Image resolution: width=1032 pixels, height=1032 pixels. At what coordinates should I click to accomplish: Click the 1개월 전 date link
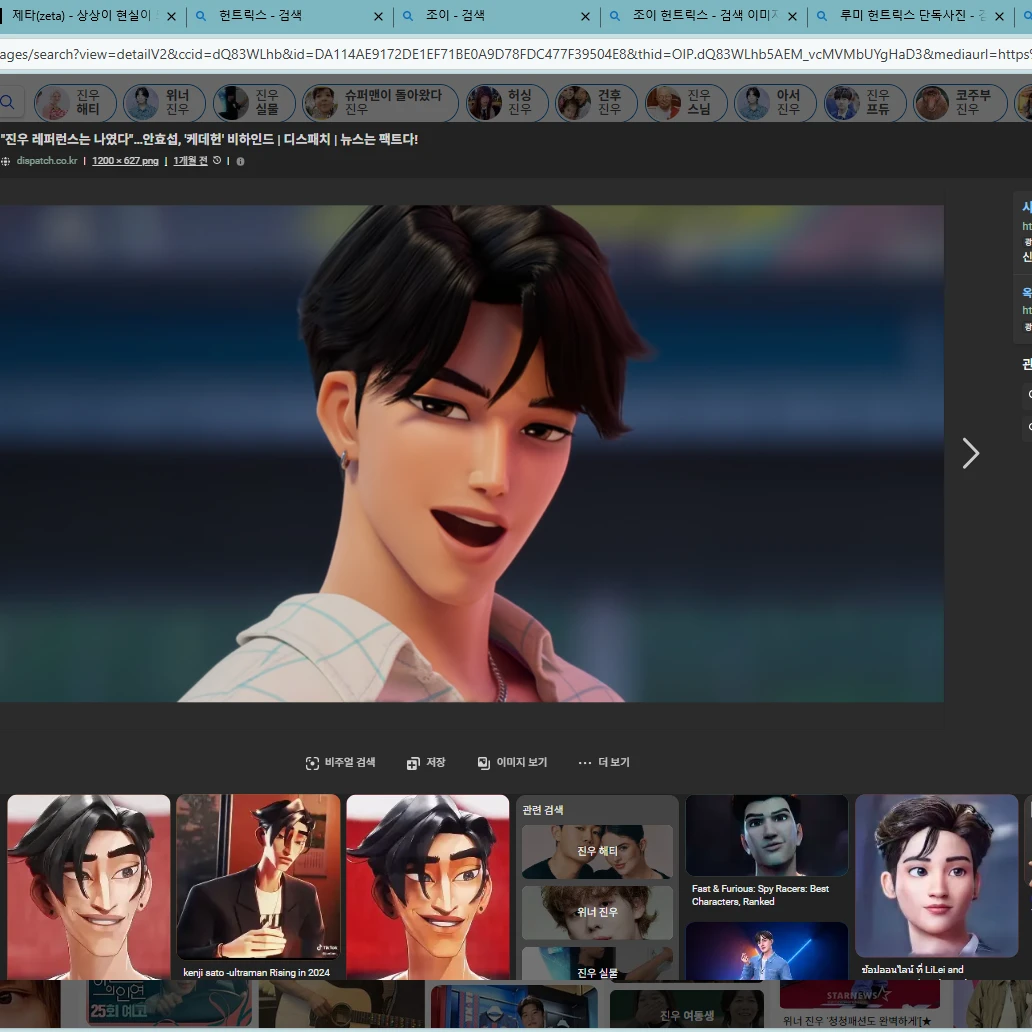pyautogui.click(x=190, y=161)
